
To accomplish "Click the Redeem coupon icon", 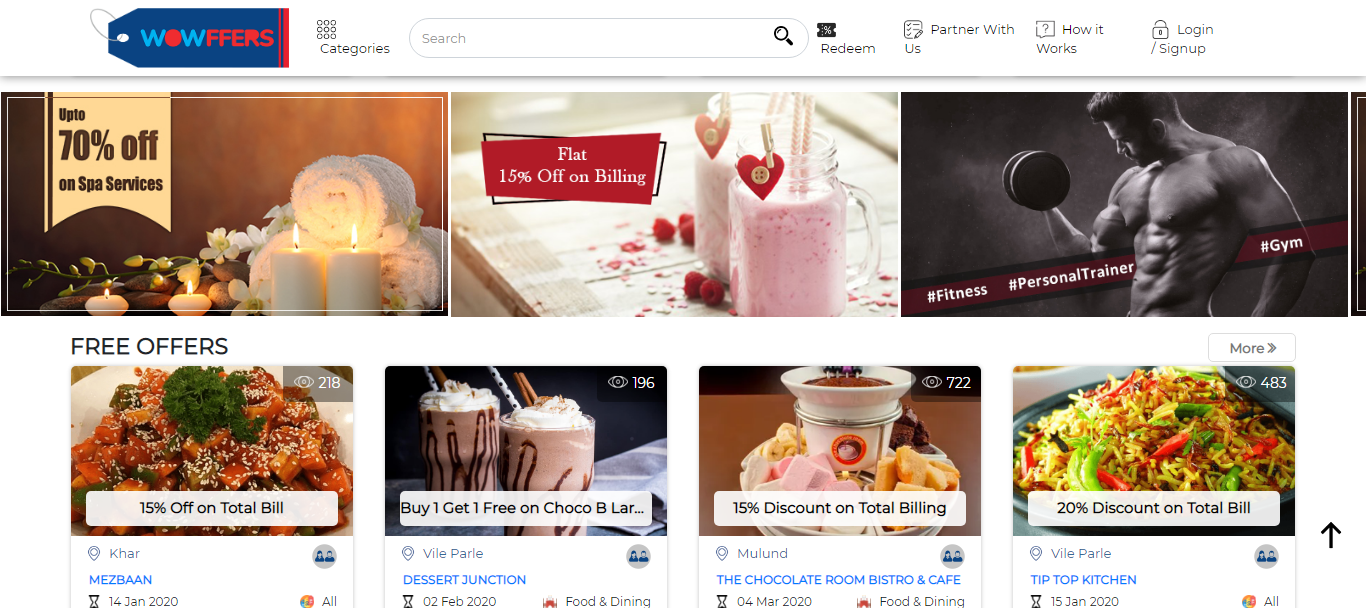I will point(826,30).
